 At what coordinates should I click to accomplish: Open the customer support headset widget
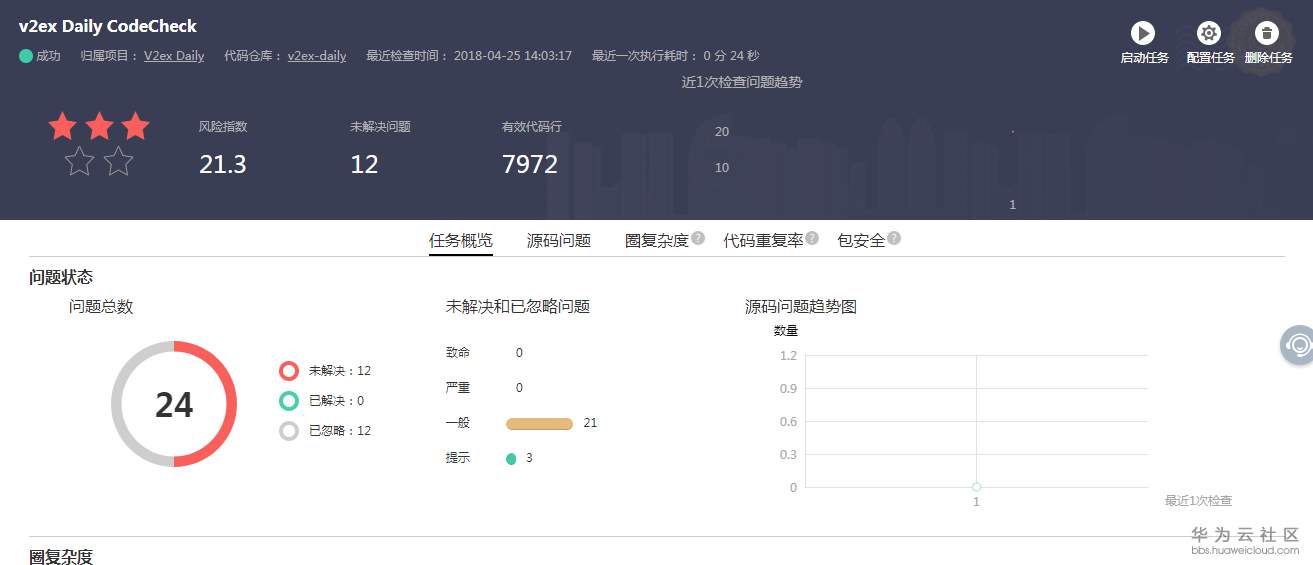pyautogui.click(x=1298, y=345)
